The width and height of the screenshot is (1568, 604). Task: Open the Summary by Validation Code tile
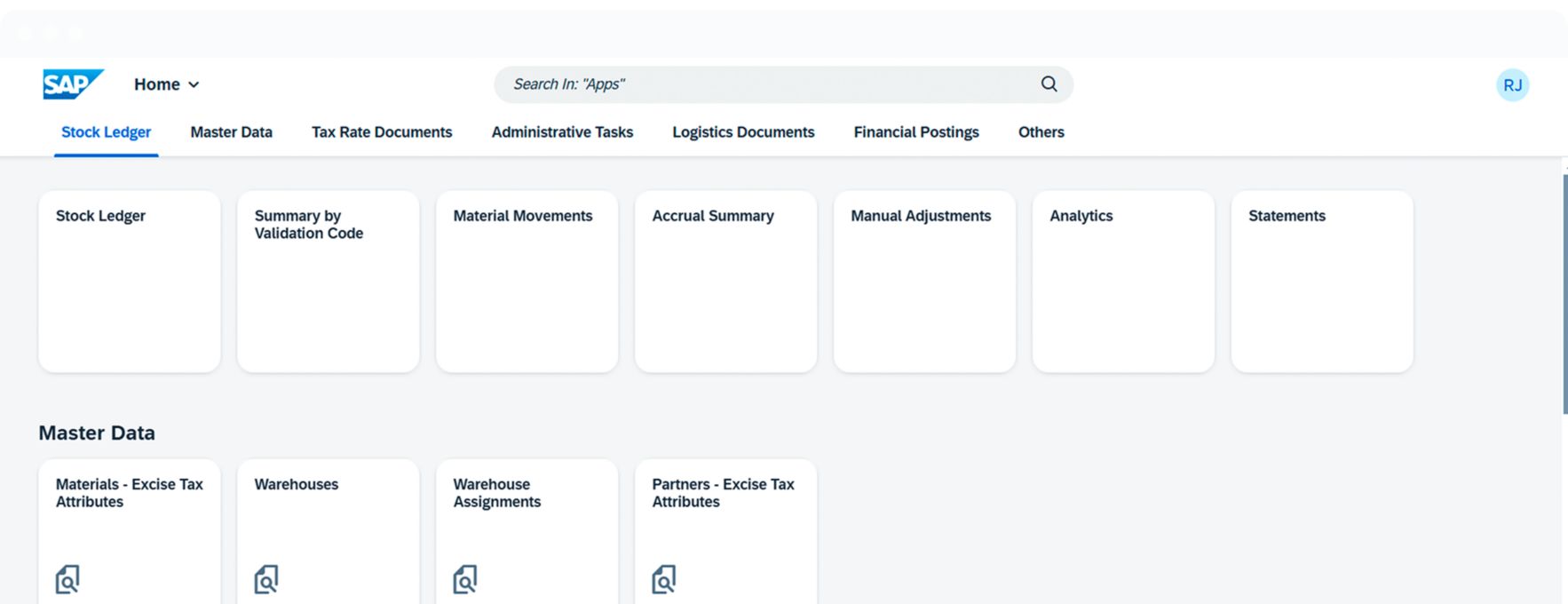pos(329,281)
